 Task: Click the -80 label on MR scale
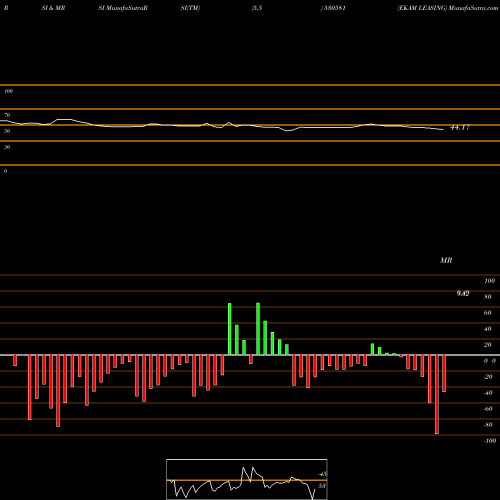[488, 425]
